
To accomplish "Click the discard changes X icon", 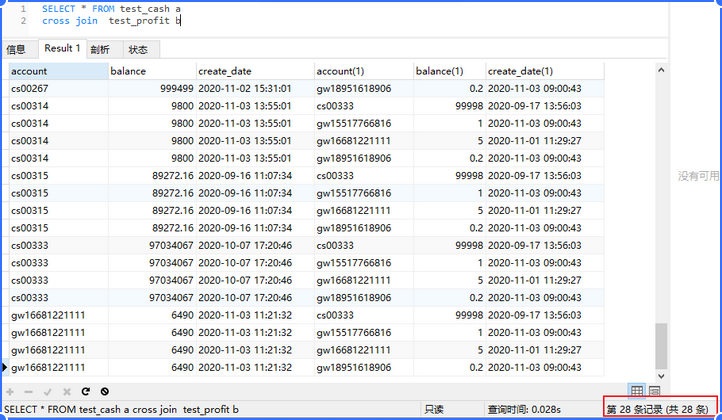I will pyautogui.click(x=66, y=391).
